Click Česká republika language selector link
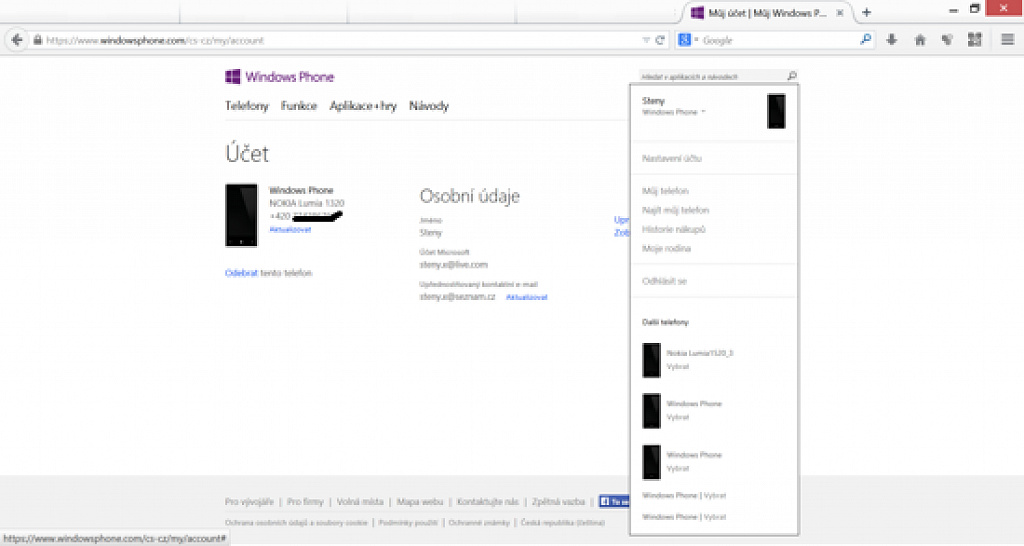The height and width of the screenshot is (546, 1024). point(562,522)
